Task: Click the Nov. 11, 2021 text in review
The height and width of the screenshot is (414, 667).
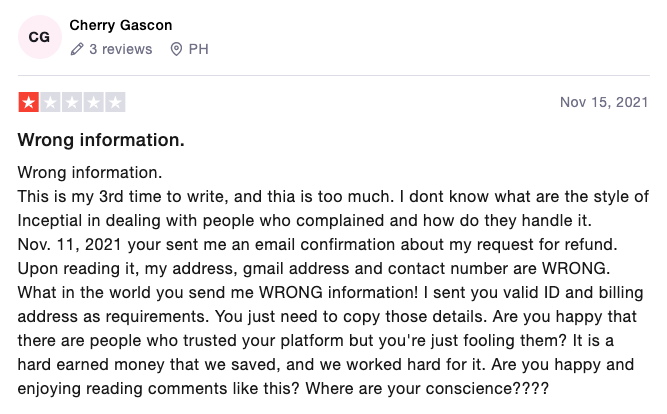Action: coord(70,245)
